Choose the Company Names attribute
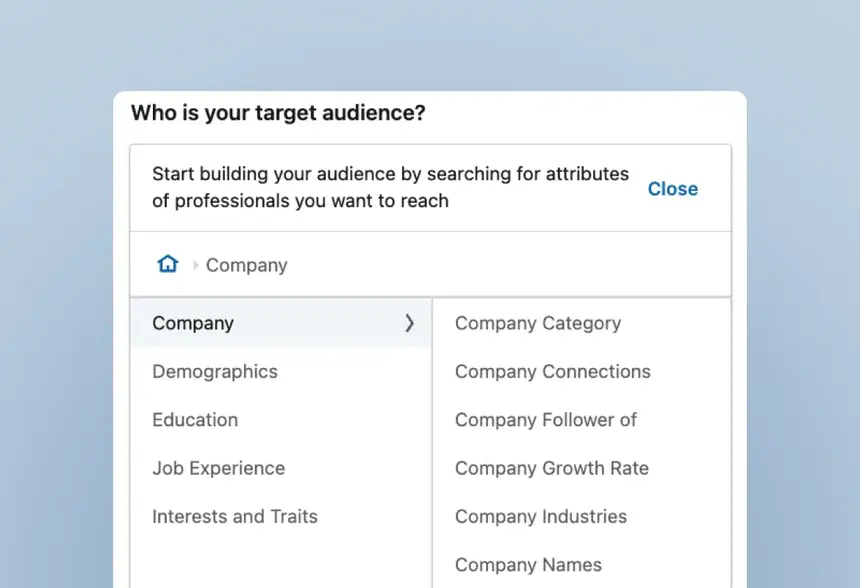860x588 pixels. (x=528, y=564)
